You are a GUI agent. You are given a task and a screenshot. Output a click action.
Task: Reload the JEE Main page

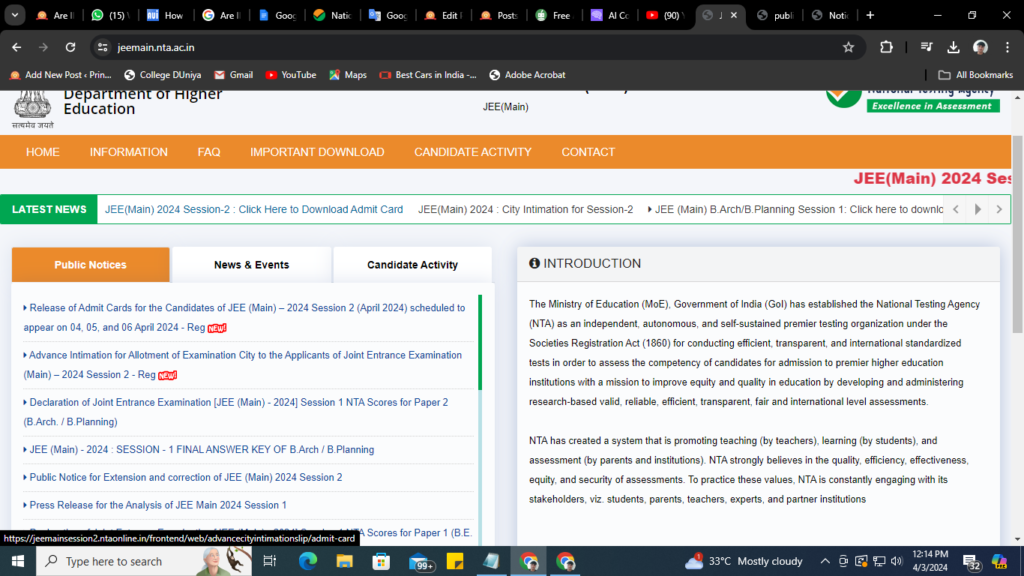(x=70, y=47)
